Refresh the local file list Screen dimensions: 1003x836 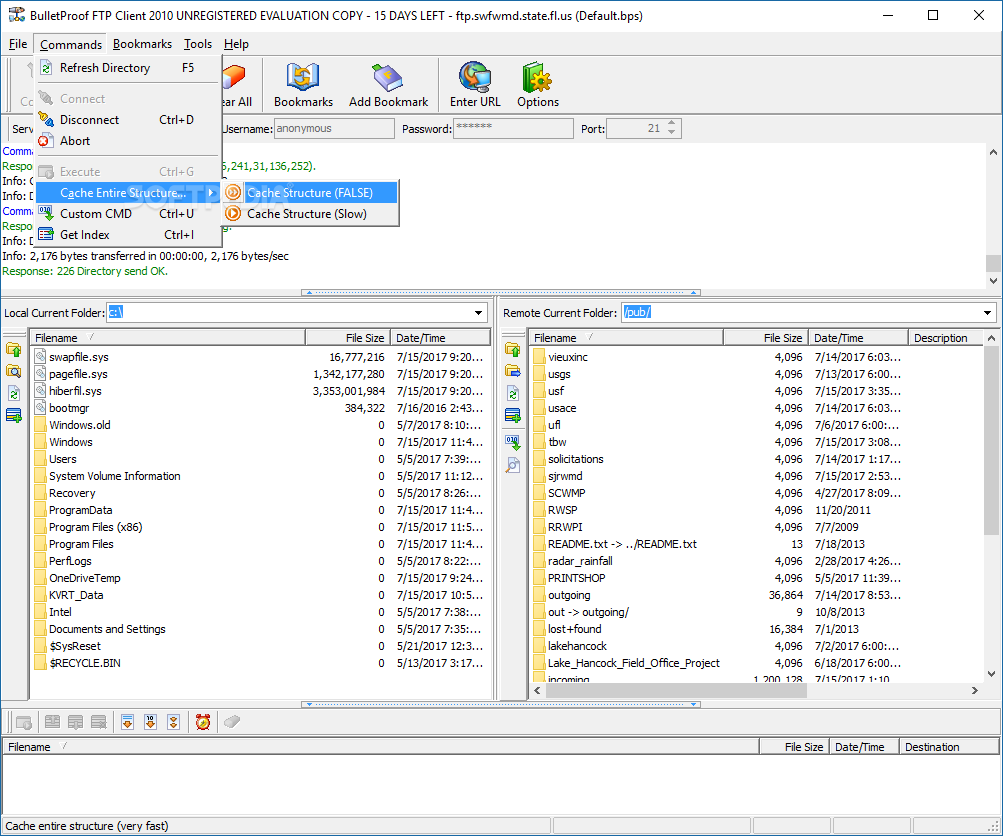(13, 393)
